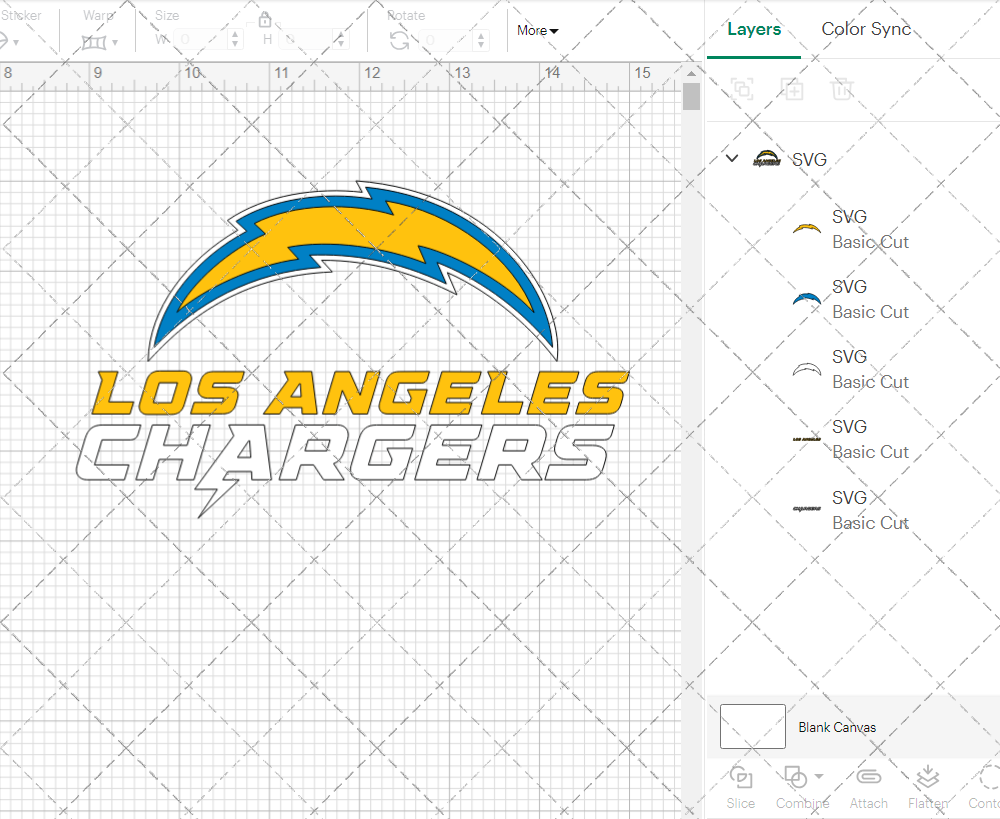The image size is (1000, 819).
Task: Click the width size input field
Action: tap(202, 40)
